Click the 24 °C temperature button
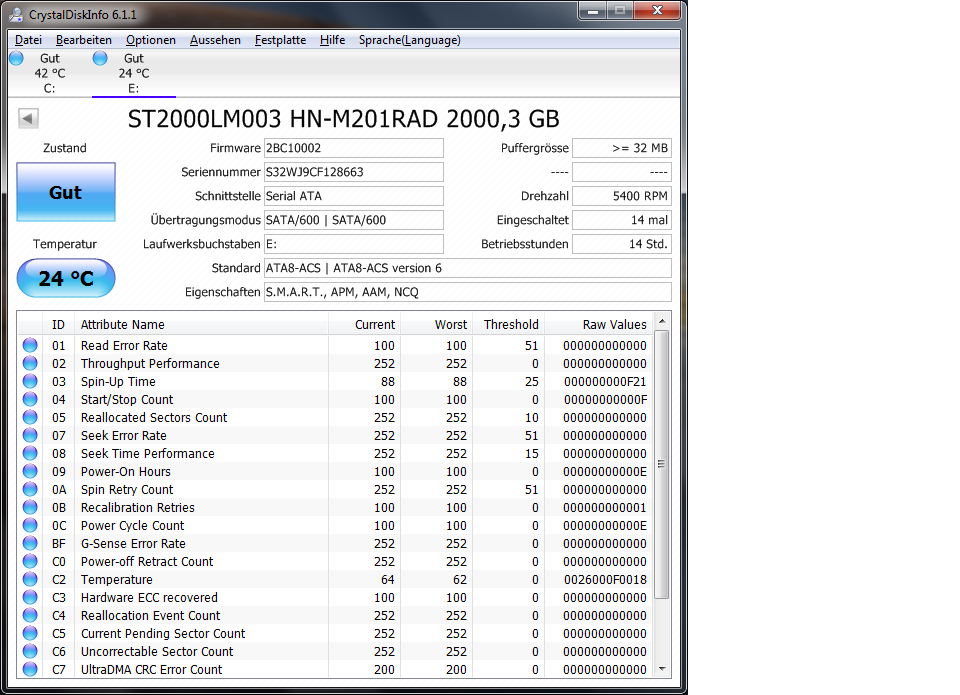 (66, 279)
